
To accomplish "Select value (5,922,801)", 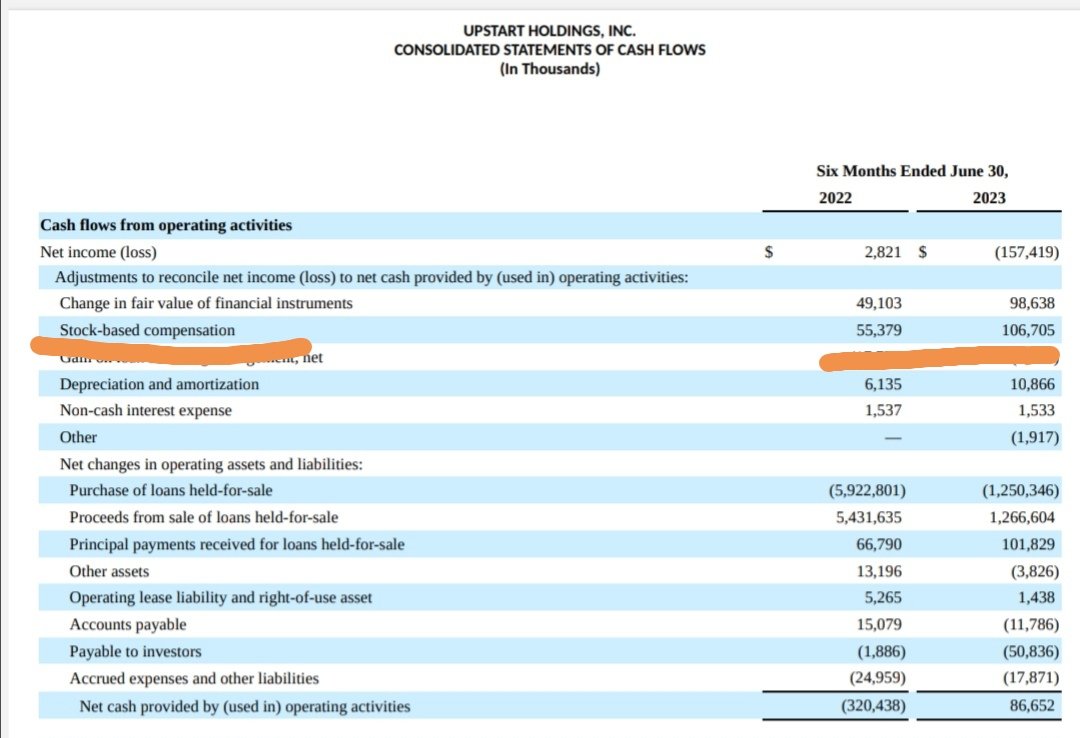I will point(866,491).
